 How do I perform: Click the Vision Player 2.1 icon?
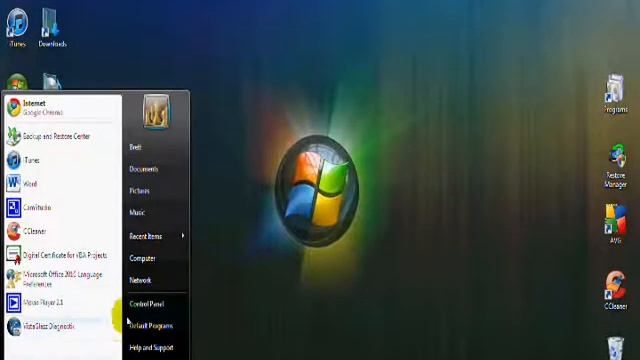tap(13, 302)
